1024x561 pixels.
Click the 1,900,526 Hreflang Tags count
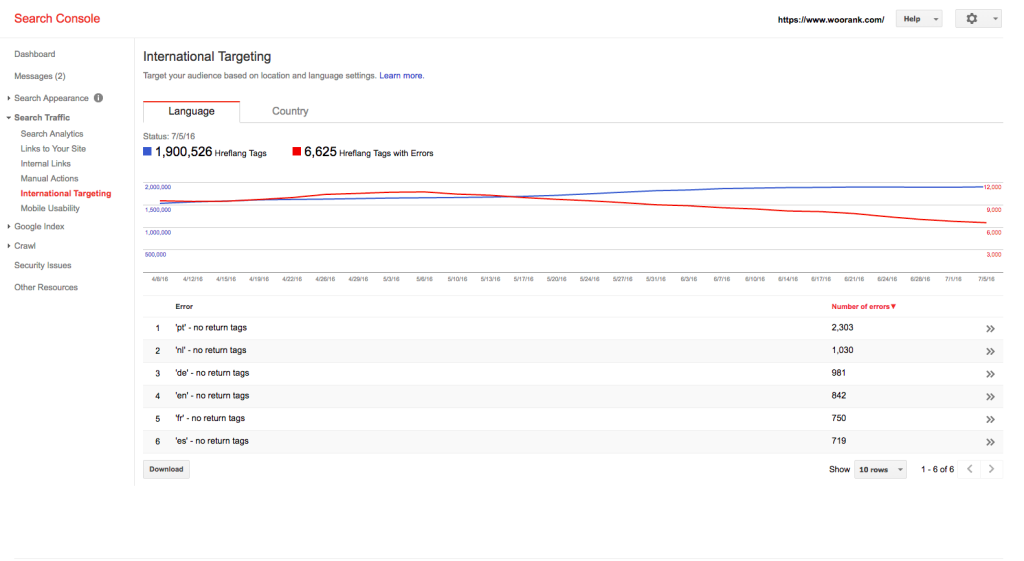pos(184,152)
